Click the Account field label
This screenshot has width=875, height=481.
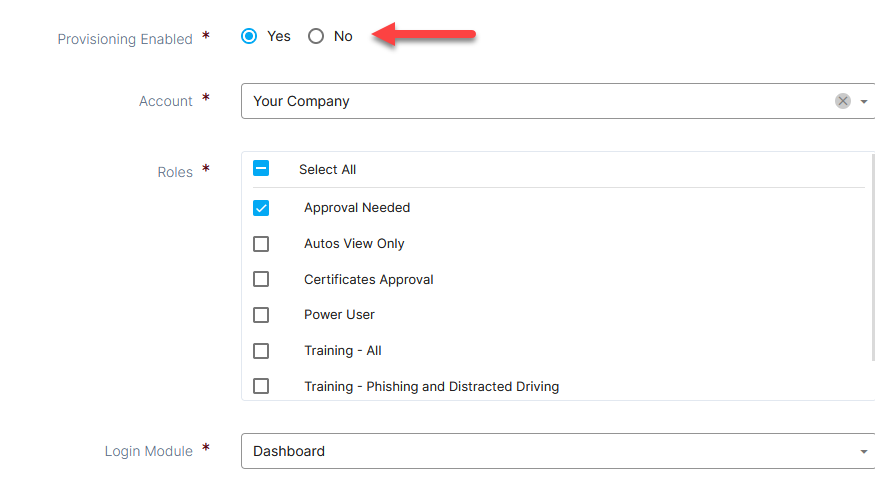(166, 101)
